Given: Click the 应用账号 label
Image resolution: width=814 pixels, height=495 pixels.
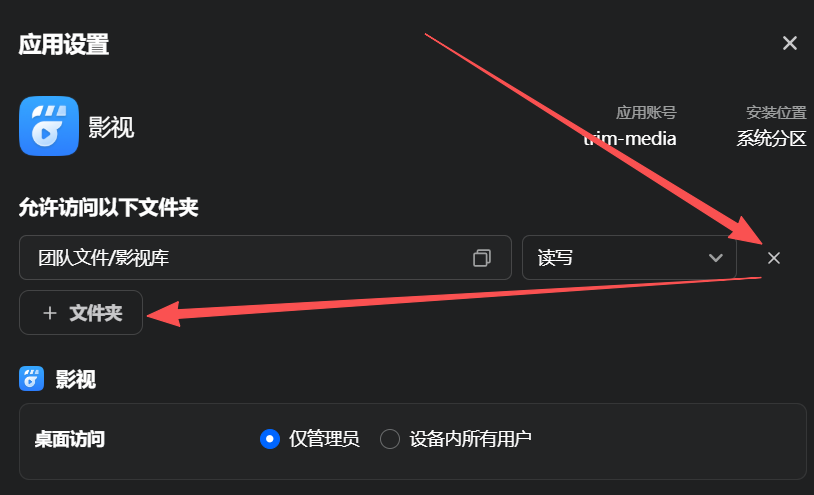Looking at the screenshot, I should (x=646, y=112).
